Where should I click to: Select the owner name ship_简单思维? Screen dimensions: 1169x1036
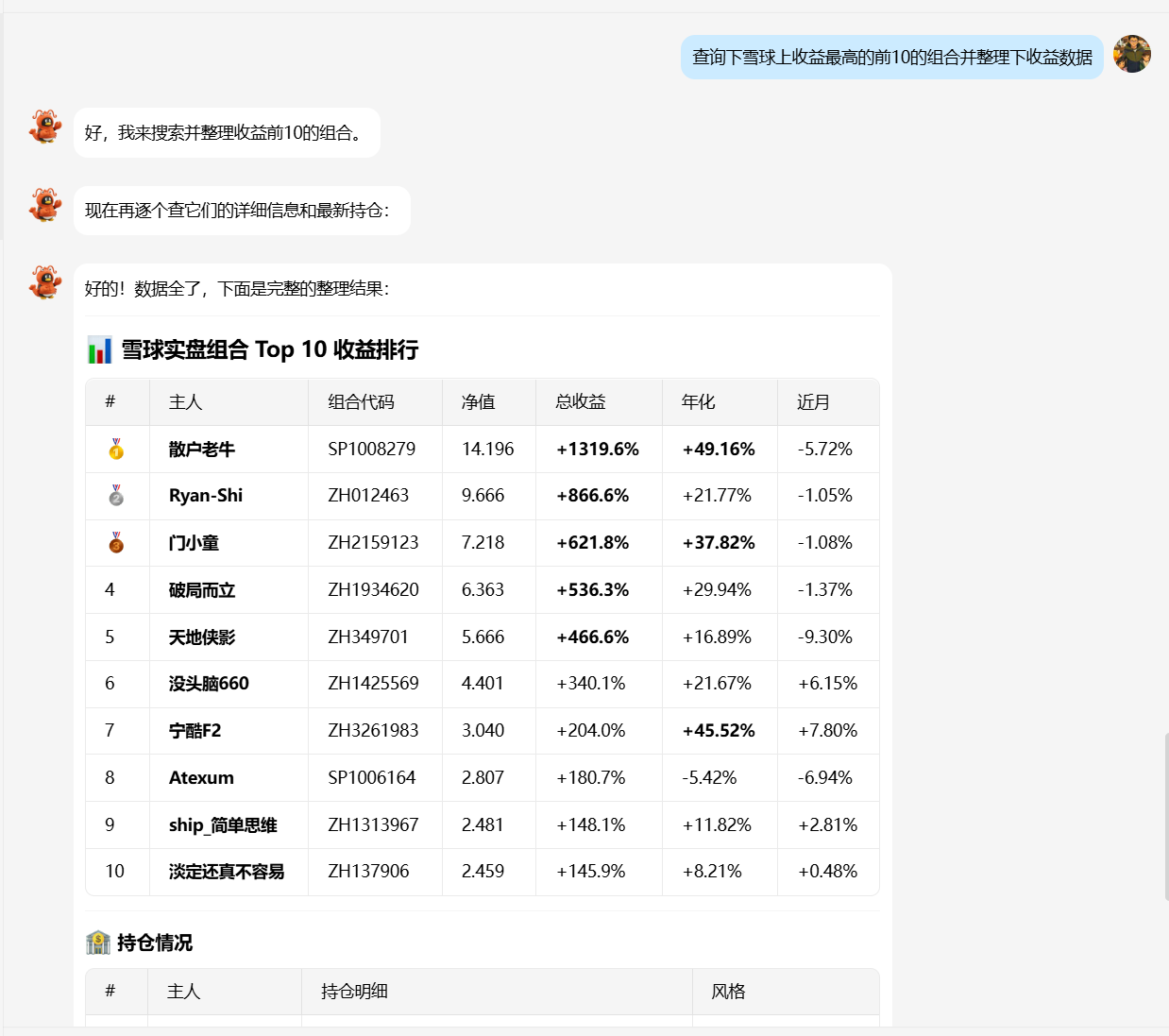point(223,825)
